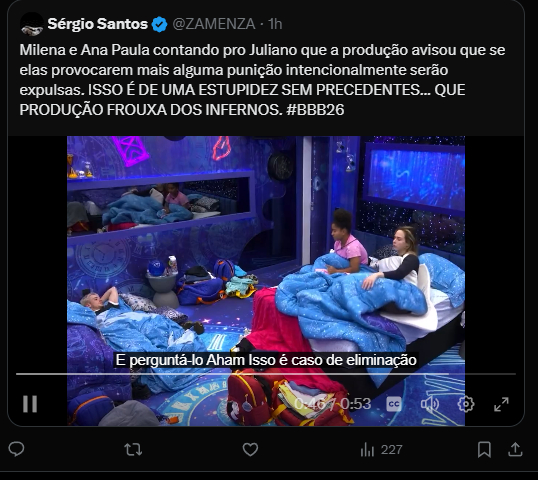Expand video to fullscreen
The image size is (538, 480).
tap(501, 404)
